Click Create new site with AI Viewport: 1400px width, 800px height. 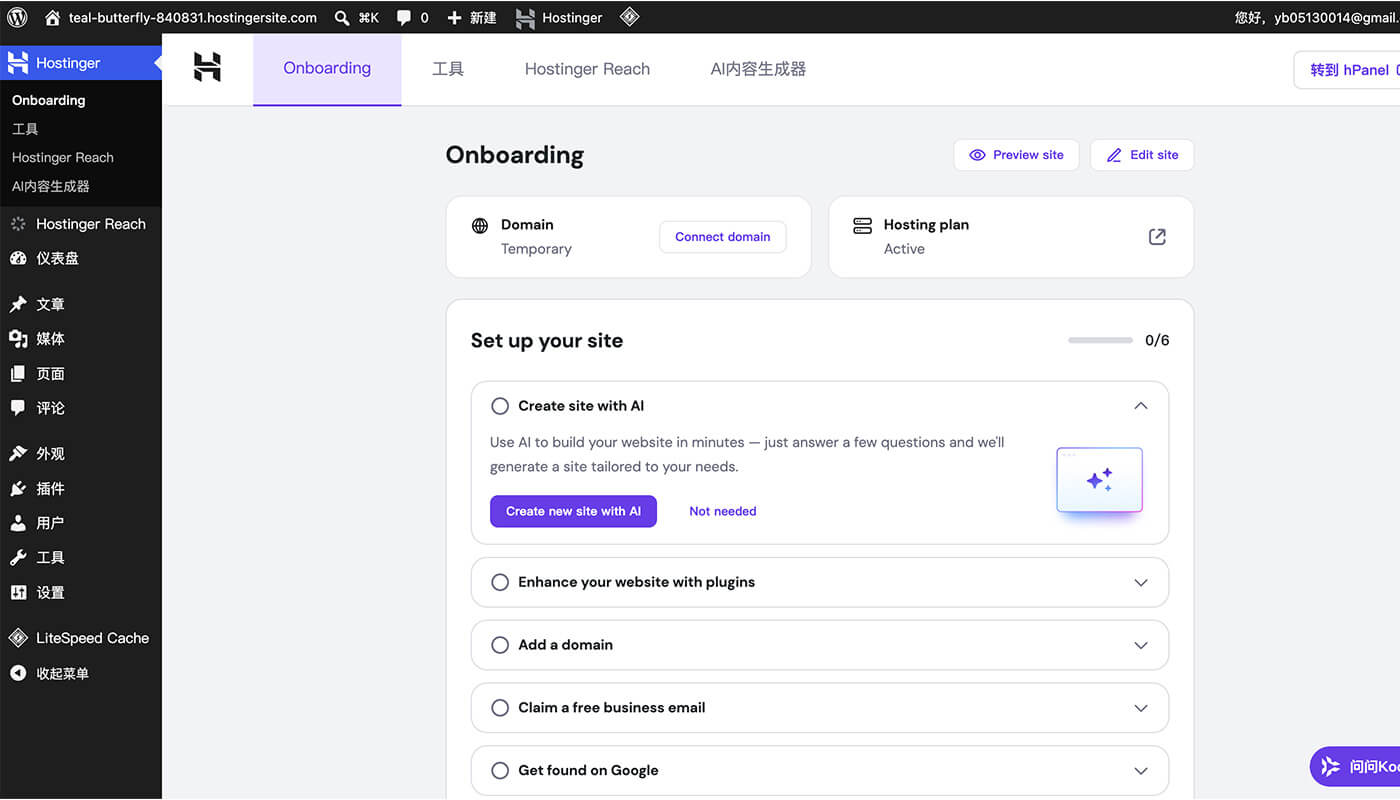point(573,511)
